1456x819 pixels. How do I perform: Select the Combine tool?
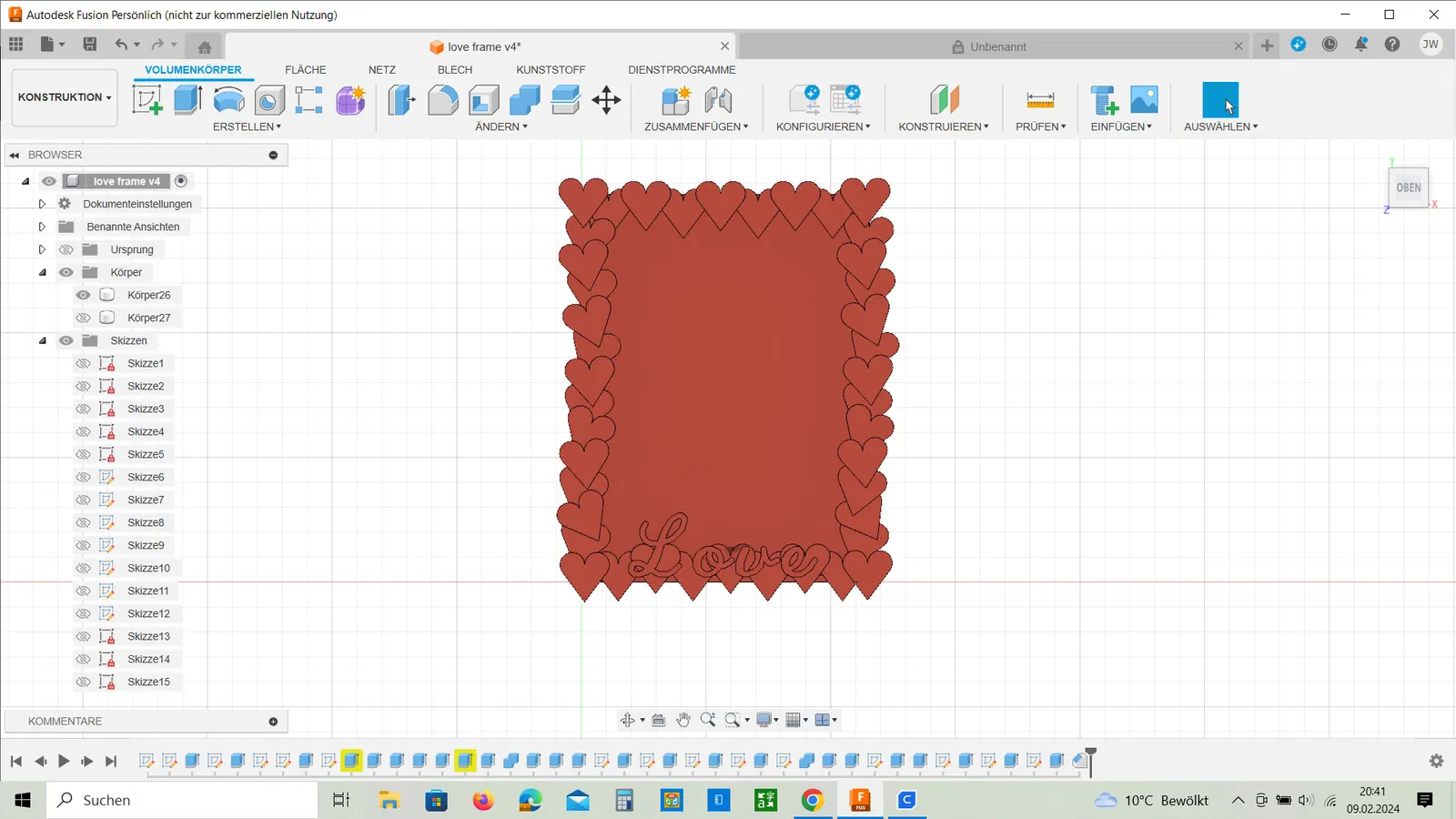(524, 99)
